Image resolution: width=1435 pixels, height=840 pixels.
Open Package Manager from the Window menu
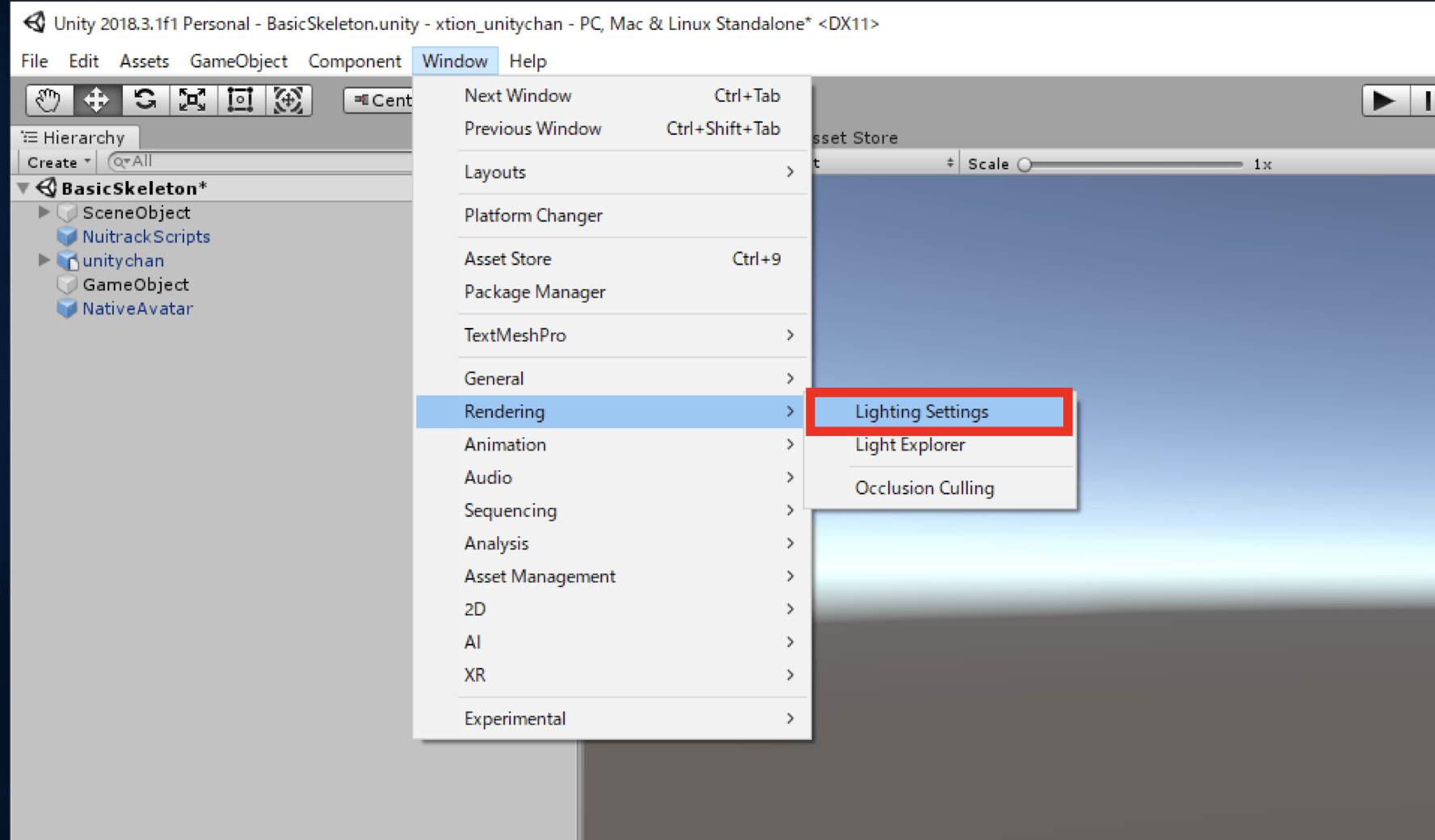[612, 292]
